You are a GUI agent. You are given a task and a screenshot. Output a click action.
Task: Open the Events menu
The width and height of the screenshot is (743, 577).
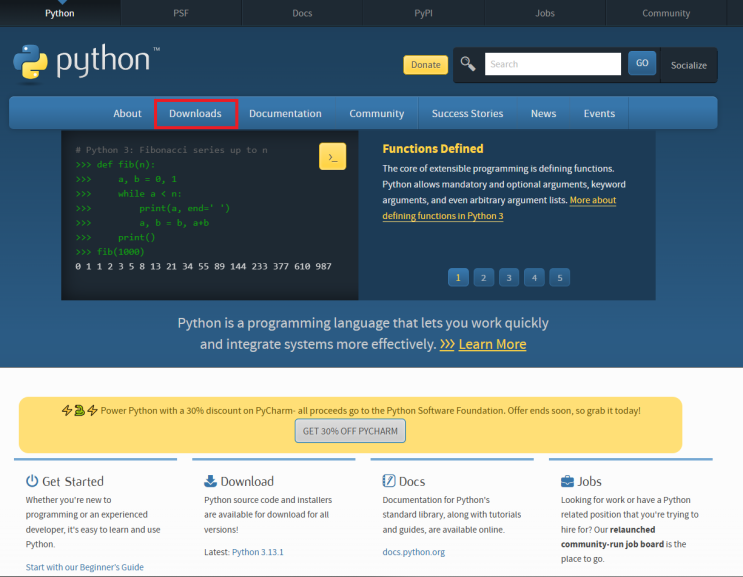coord(599,114)
